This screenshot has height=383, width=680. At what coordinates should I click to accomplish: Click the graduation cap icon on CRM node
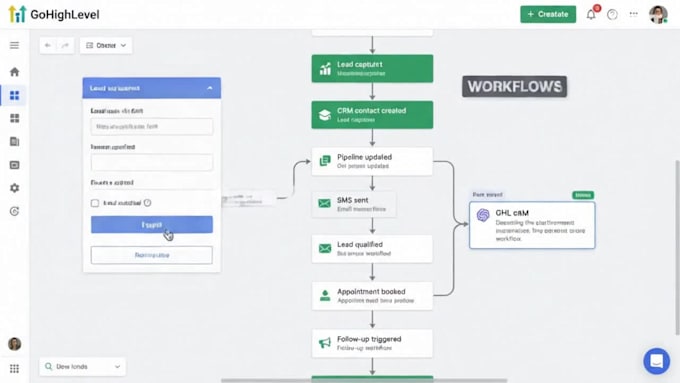tap(325, 115)
